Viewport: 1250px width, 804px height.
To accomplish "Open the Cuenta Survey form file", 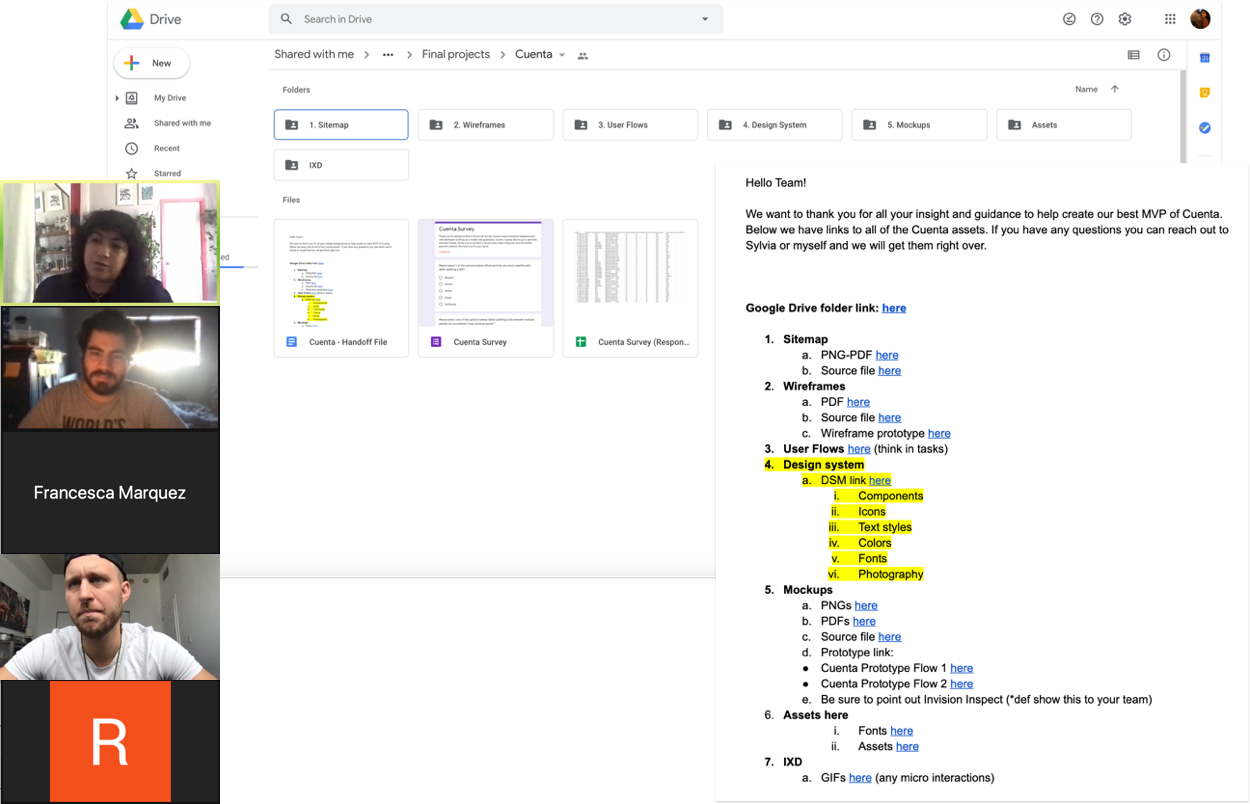I will [x=486, y=288].
